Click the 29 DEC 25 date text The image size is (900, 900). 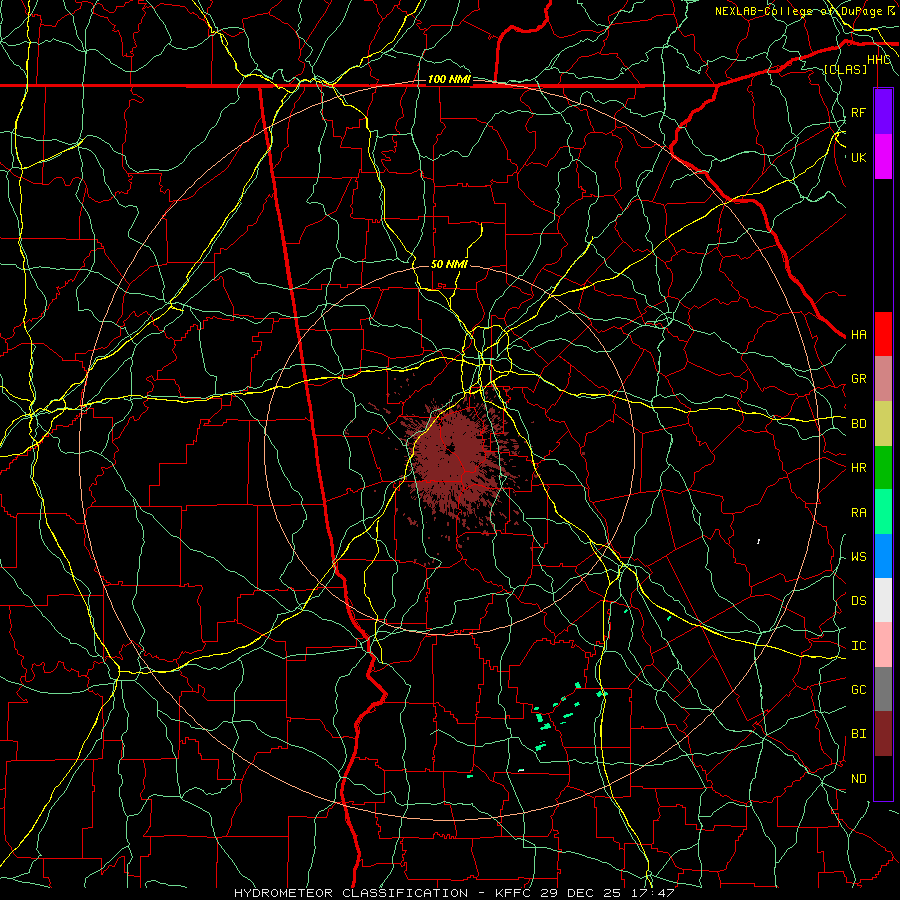click(x=585, y=893)
